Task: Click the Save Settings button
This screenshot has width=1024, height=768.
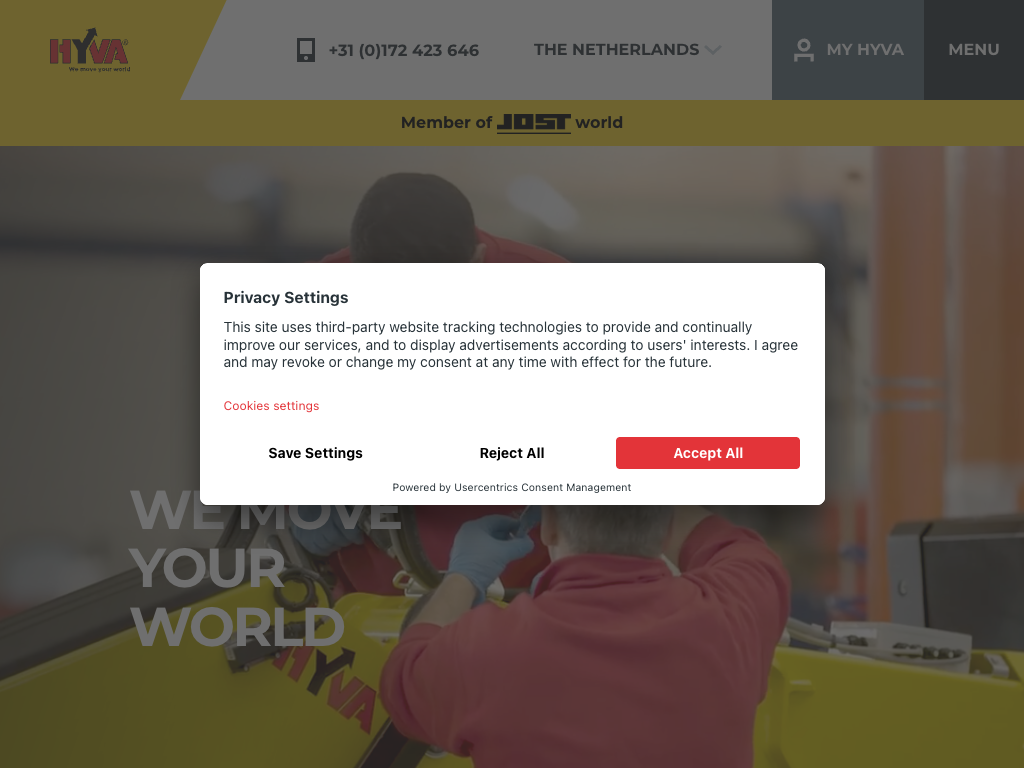Action: click(315, 453)
